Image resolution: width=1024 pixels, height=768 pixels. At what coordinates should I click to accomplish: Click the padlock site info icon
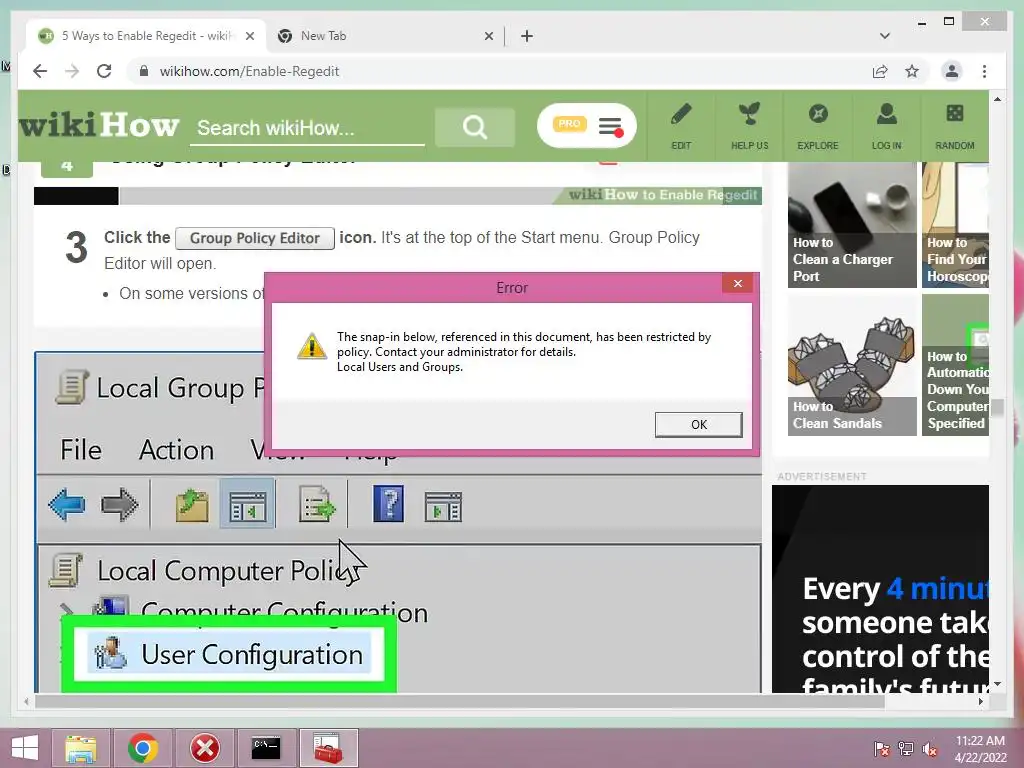pos(144,71)
